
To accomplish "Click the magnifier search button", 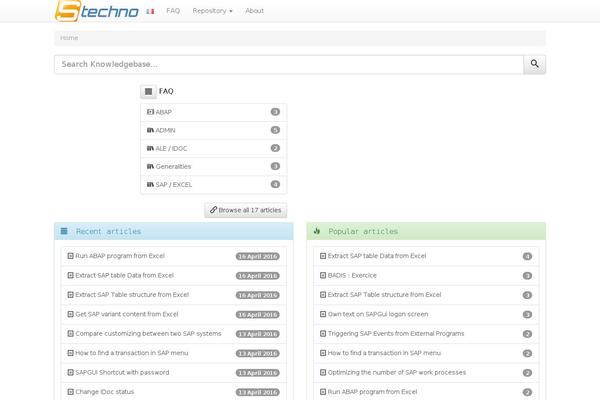I will [535, 64].
